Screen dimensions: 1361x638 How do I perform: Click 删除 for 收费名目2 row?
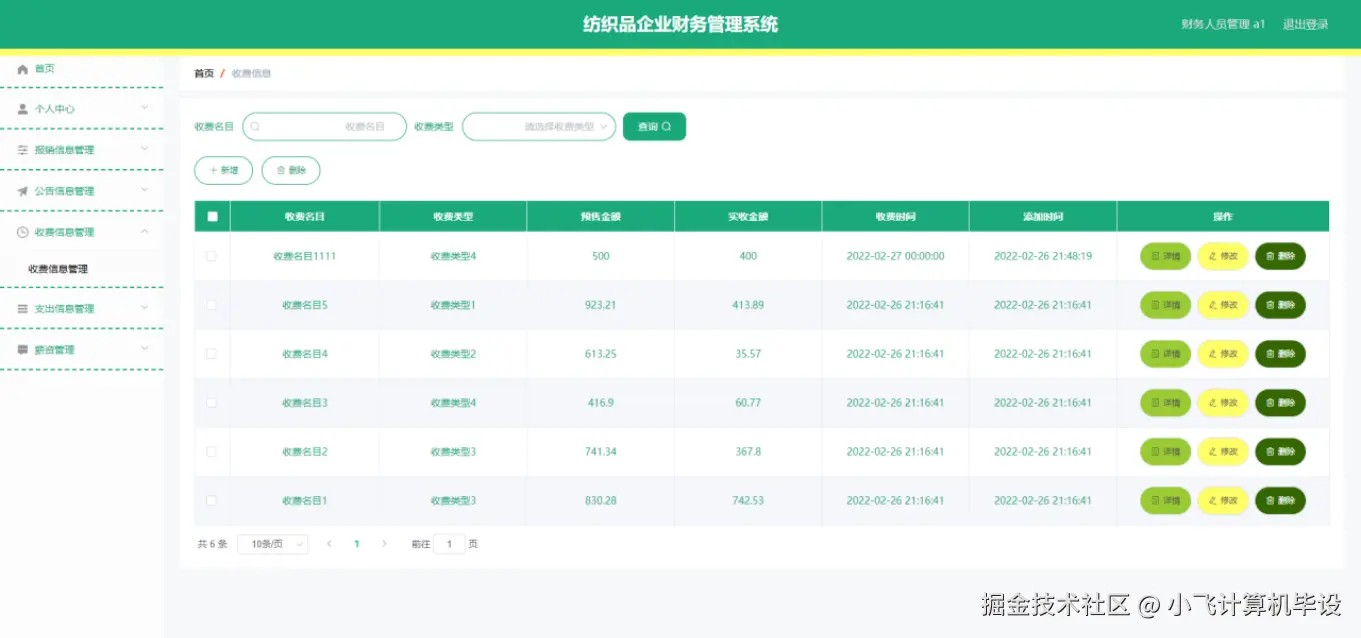pyautogui.click(x=1280, y=452)
